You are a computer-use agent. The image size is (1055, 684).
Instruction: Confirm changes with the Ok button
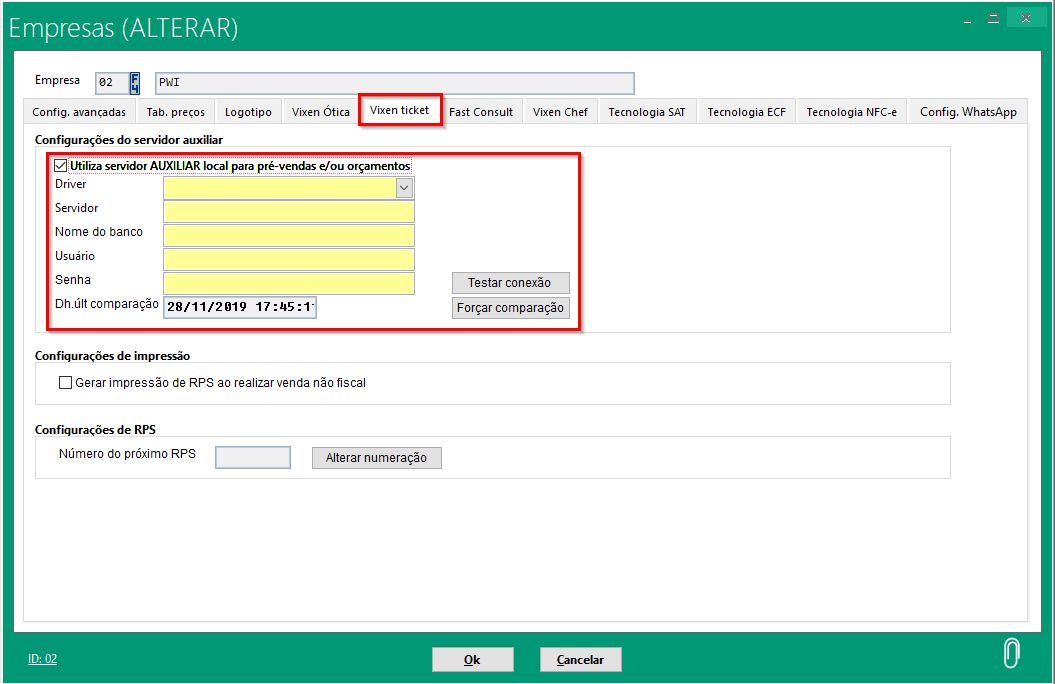(472, 660)
